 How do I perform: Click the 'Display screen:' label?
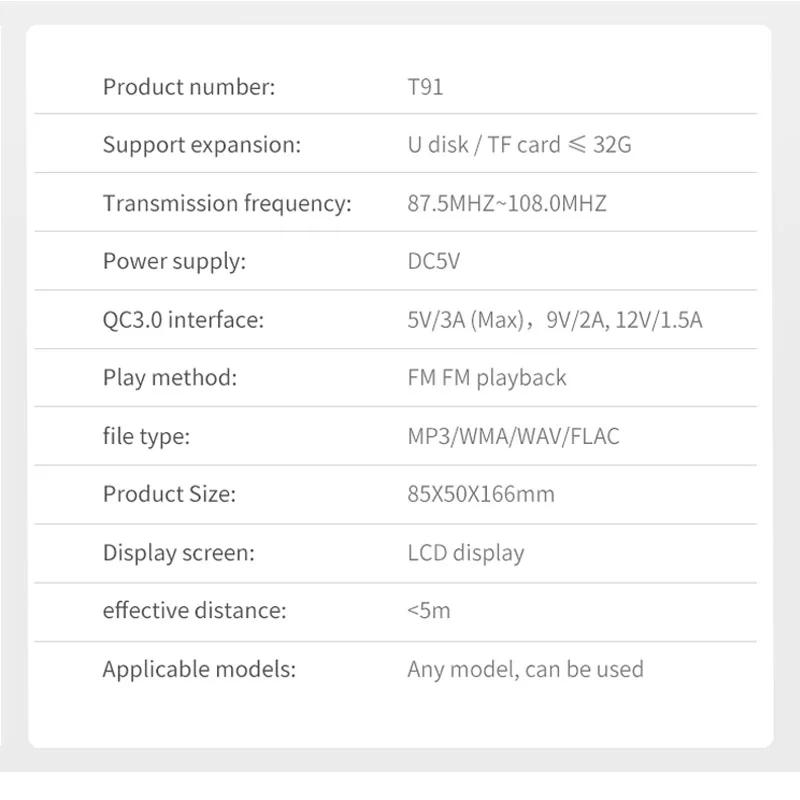(178, 552)
